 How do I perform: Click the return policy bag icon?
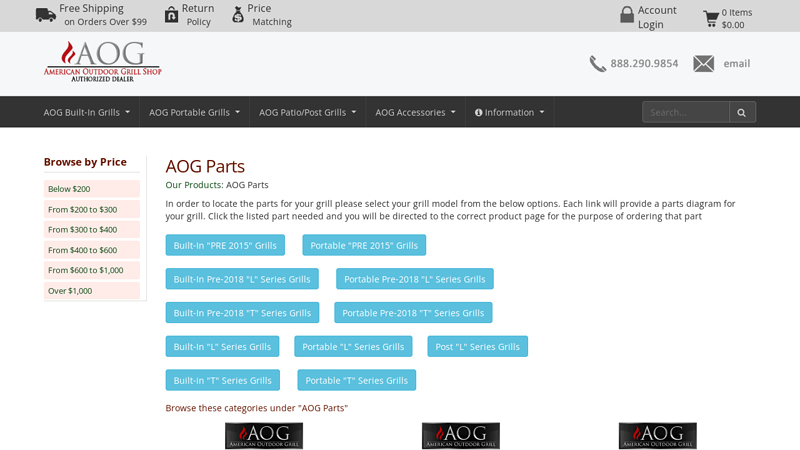pos(171,15)
